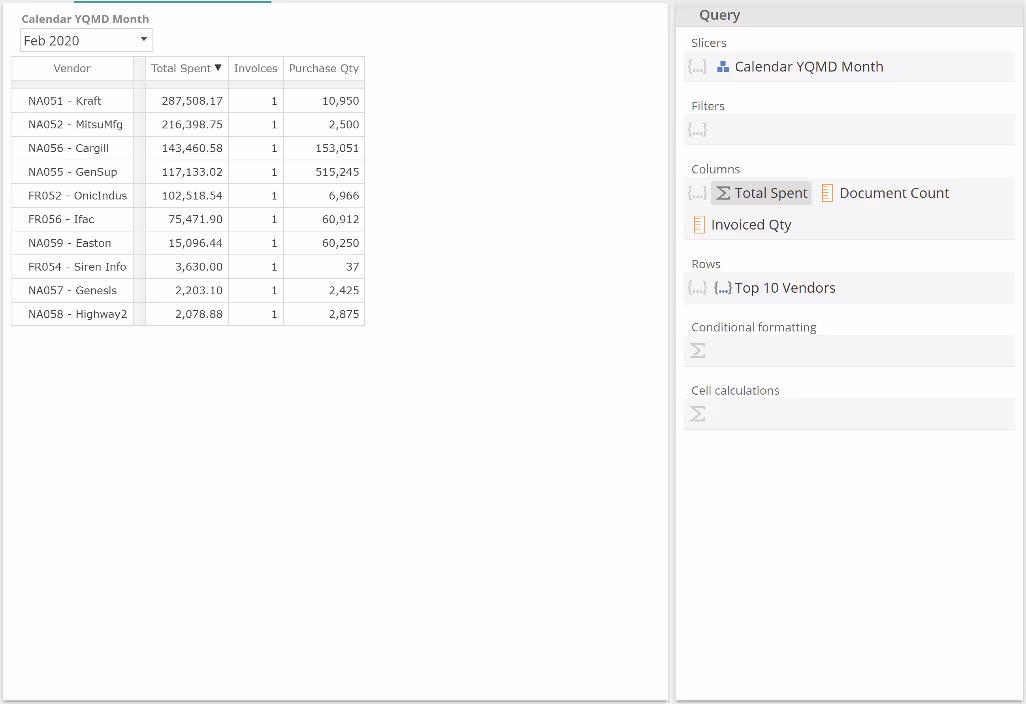Click the Purchase Qty column header

pyautogui.click(x=323, y=69)
